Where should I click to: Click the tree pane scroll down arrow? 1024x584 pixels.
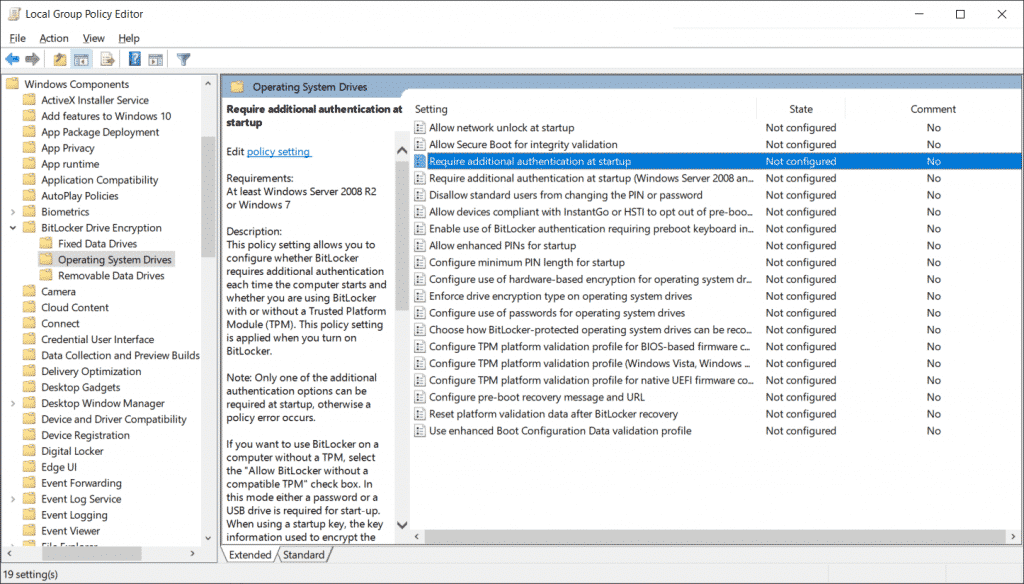(208, 538)
